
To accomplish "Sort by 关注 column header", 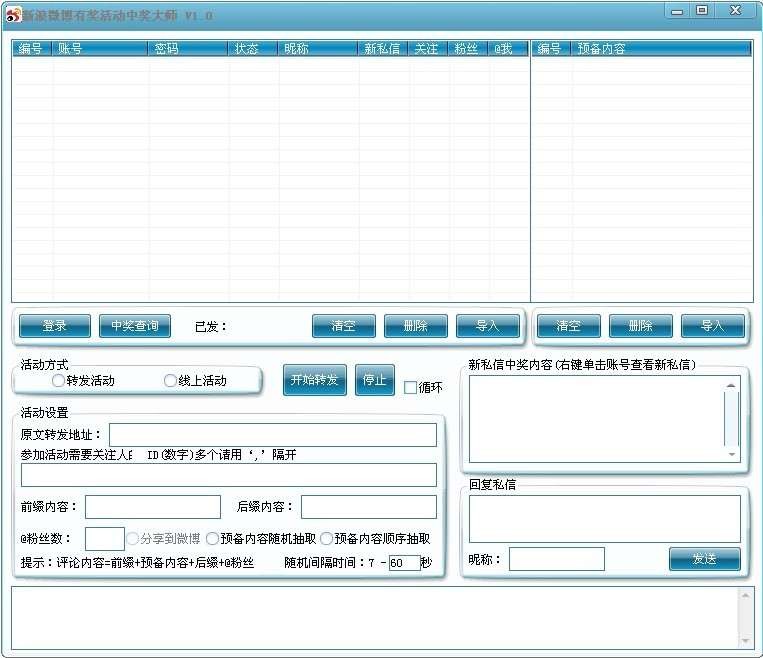I will (428, 49).
